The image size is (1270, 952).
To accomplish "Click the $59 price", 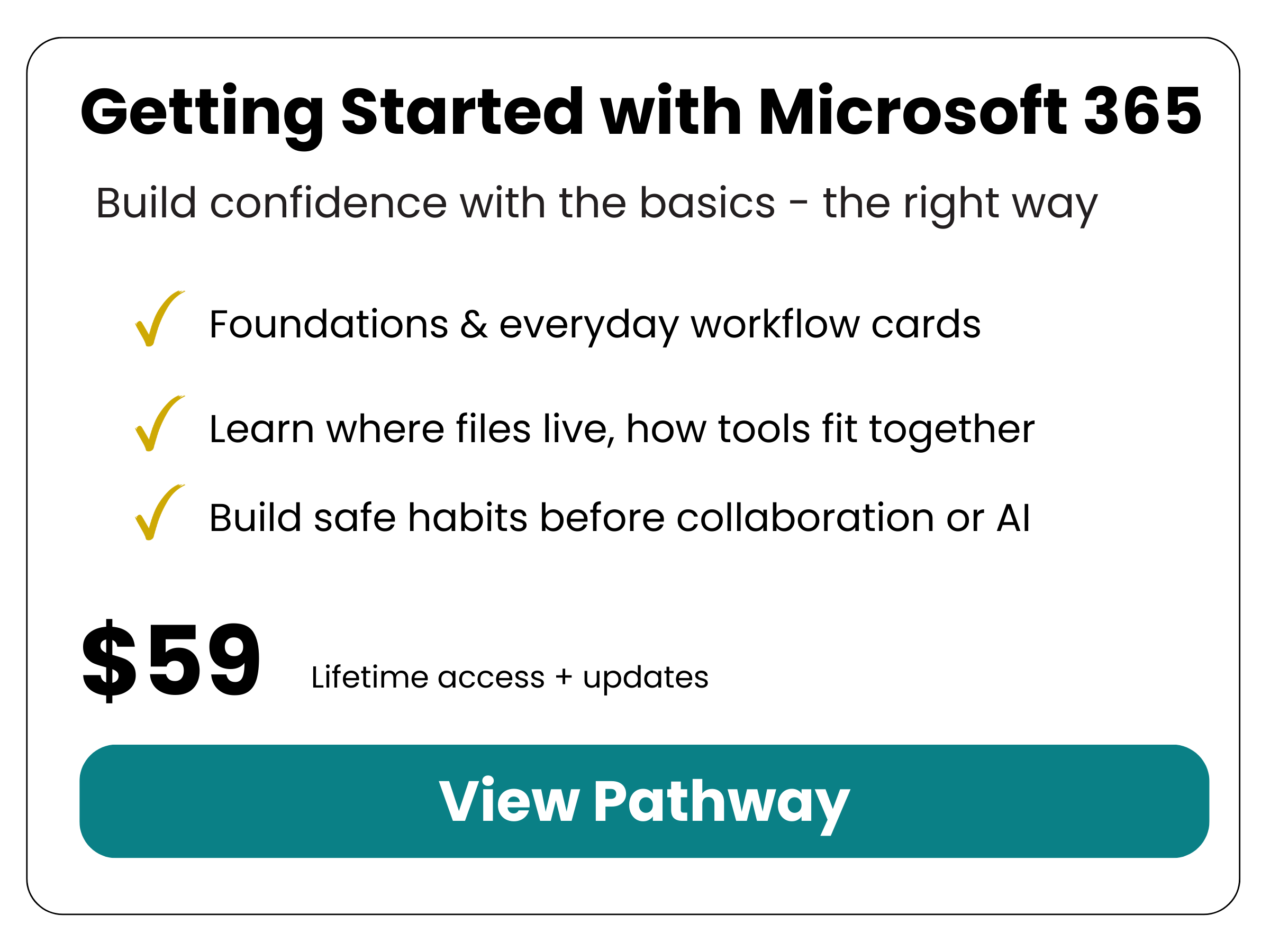I will [x=171, y=661].
